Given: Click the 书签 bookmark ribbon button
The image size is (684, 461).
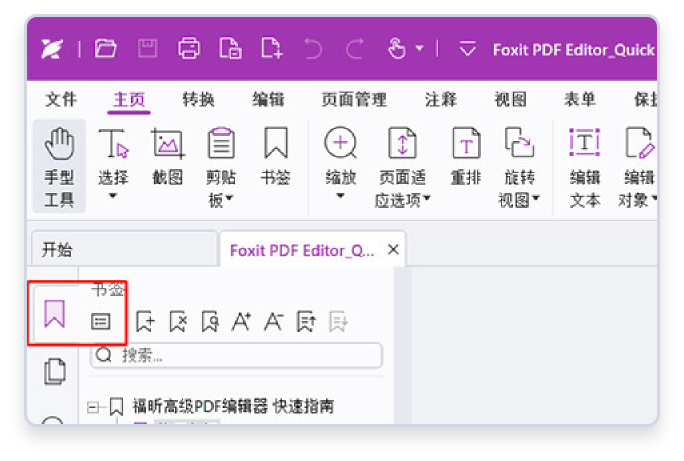Looking at the screenshot, I should pyautogui.click(x=276, y=156).
